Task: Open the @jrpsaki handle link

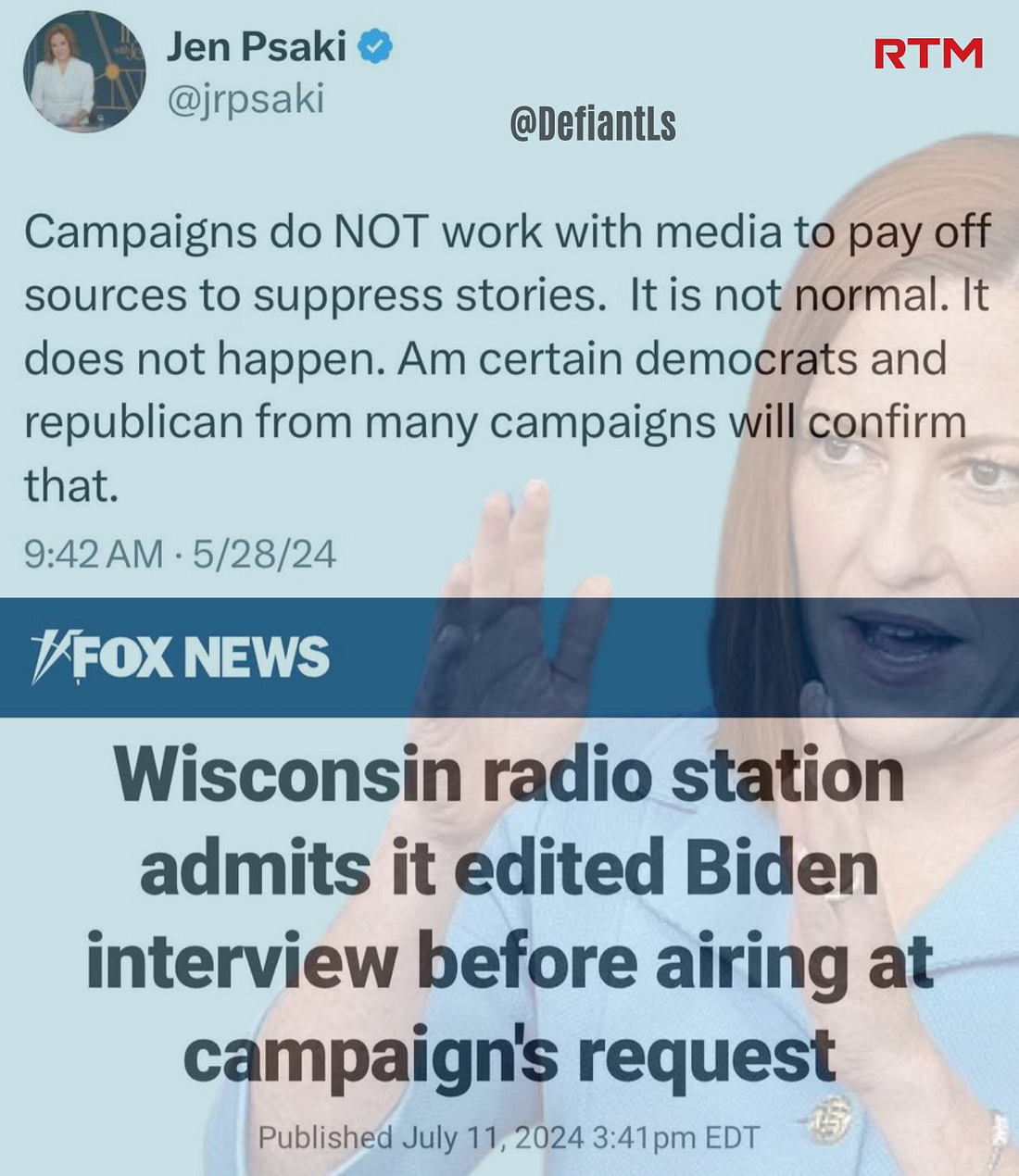Action: [x=245, y=99]
